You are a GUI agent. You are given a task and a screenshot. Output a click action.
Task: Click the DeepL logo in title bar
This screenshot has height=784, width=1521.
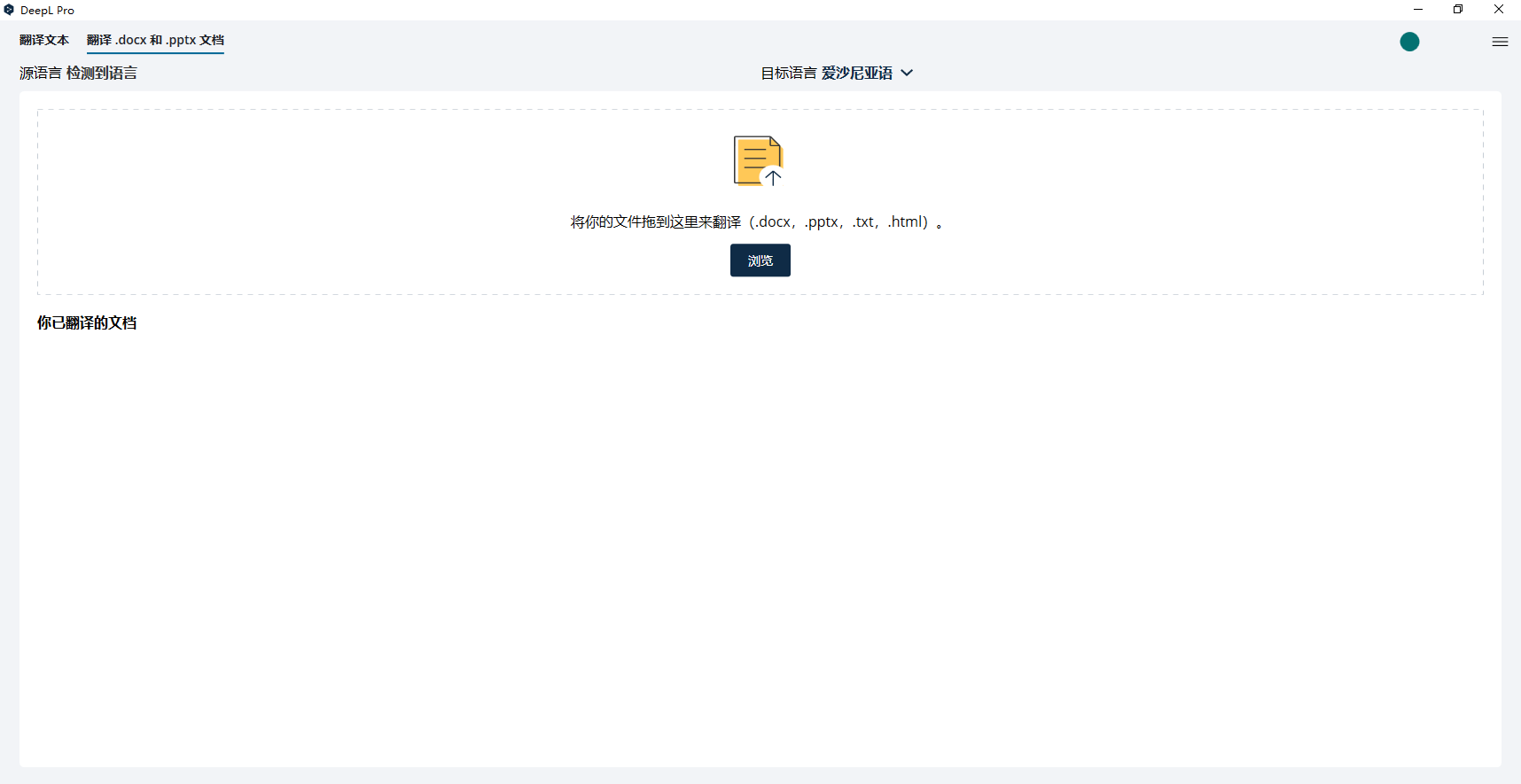click(9, 10)
